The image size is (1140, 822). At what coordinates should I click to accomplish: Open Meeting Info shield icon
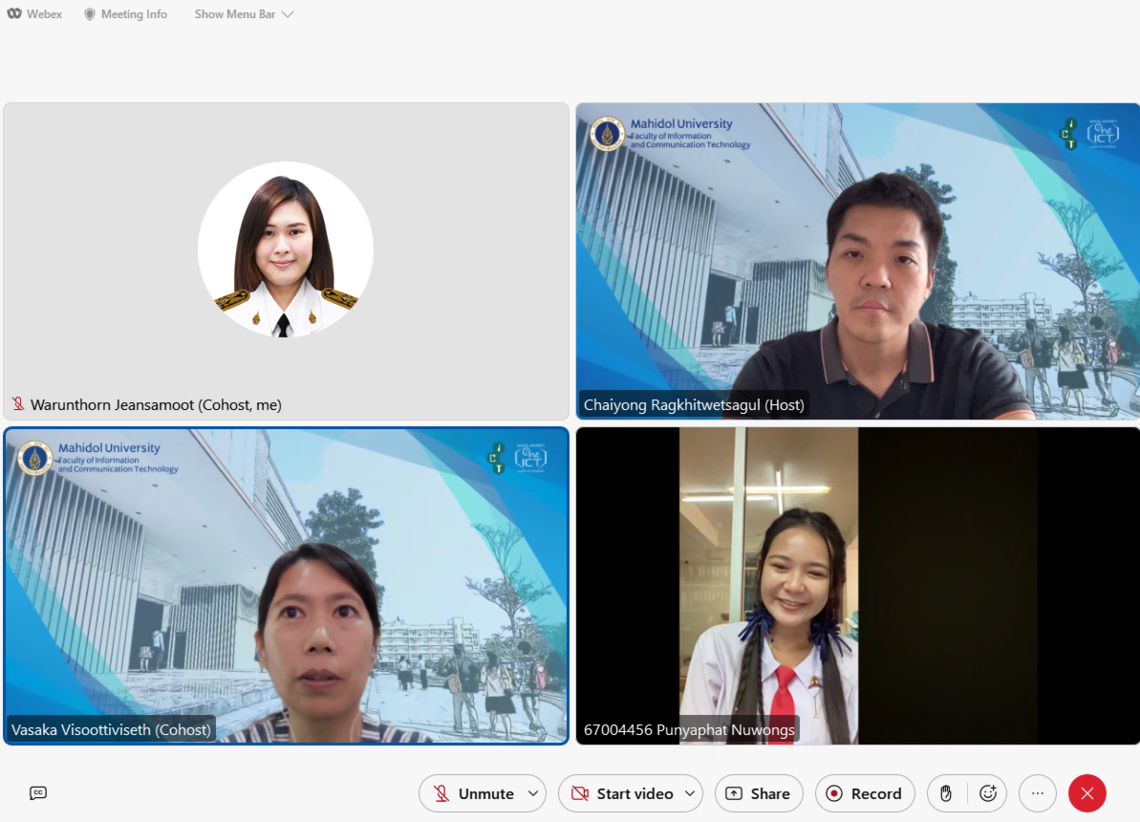coord(90,14)
